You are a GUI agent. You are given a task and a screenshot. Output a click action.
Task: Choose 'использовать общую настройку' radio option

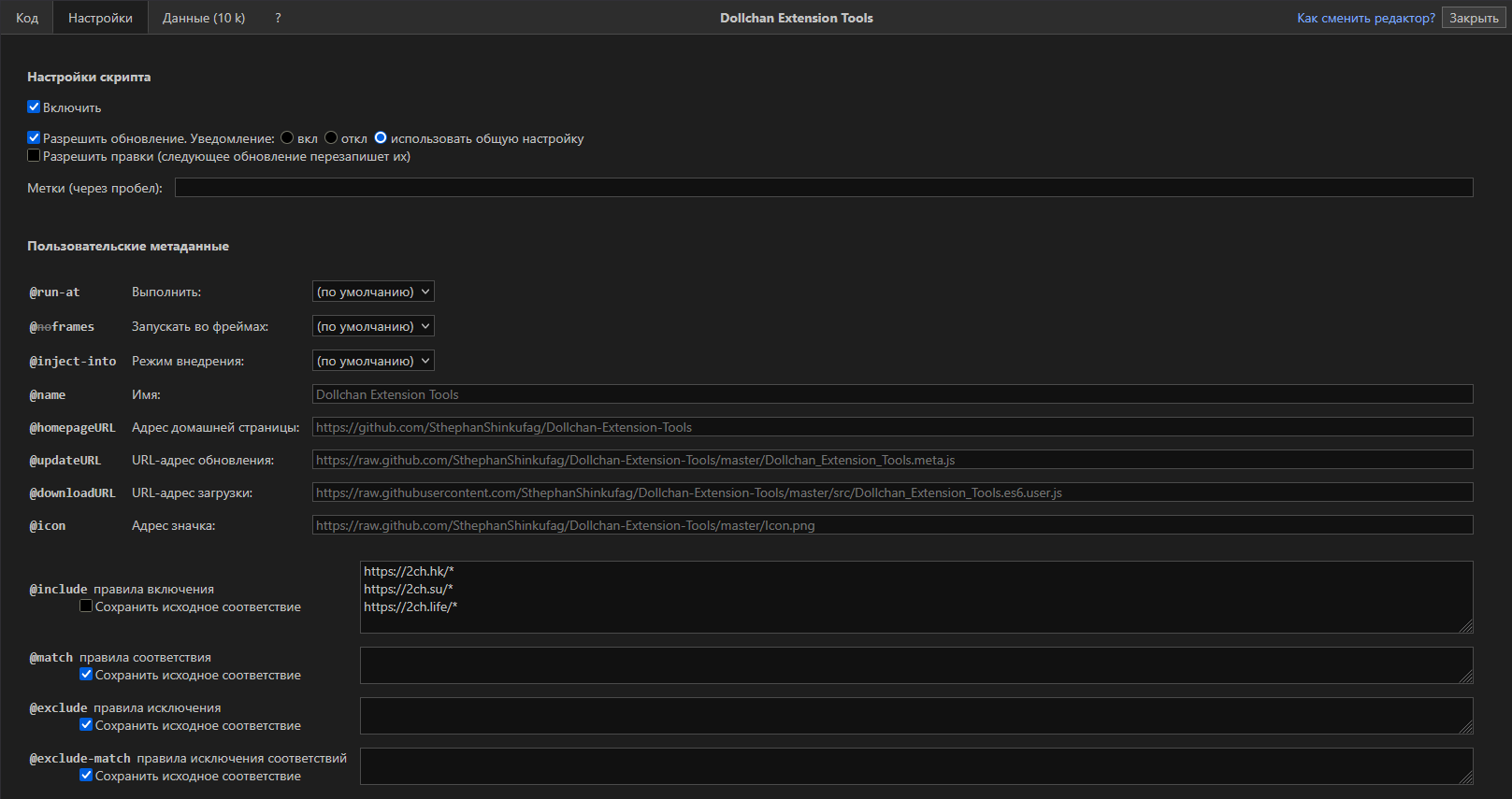click(381, 137)
